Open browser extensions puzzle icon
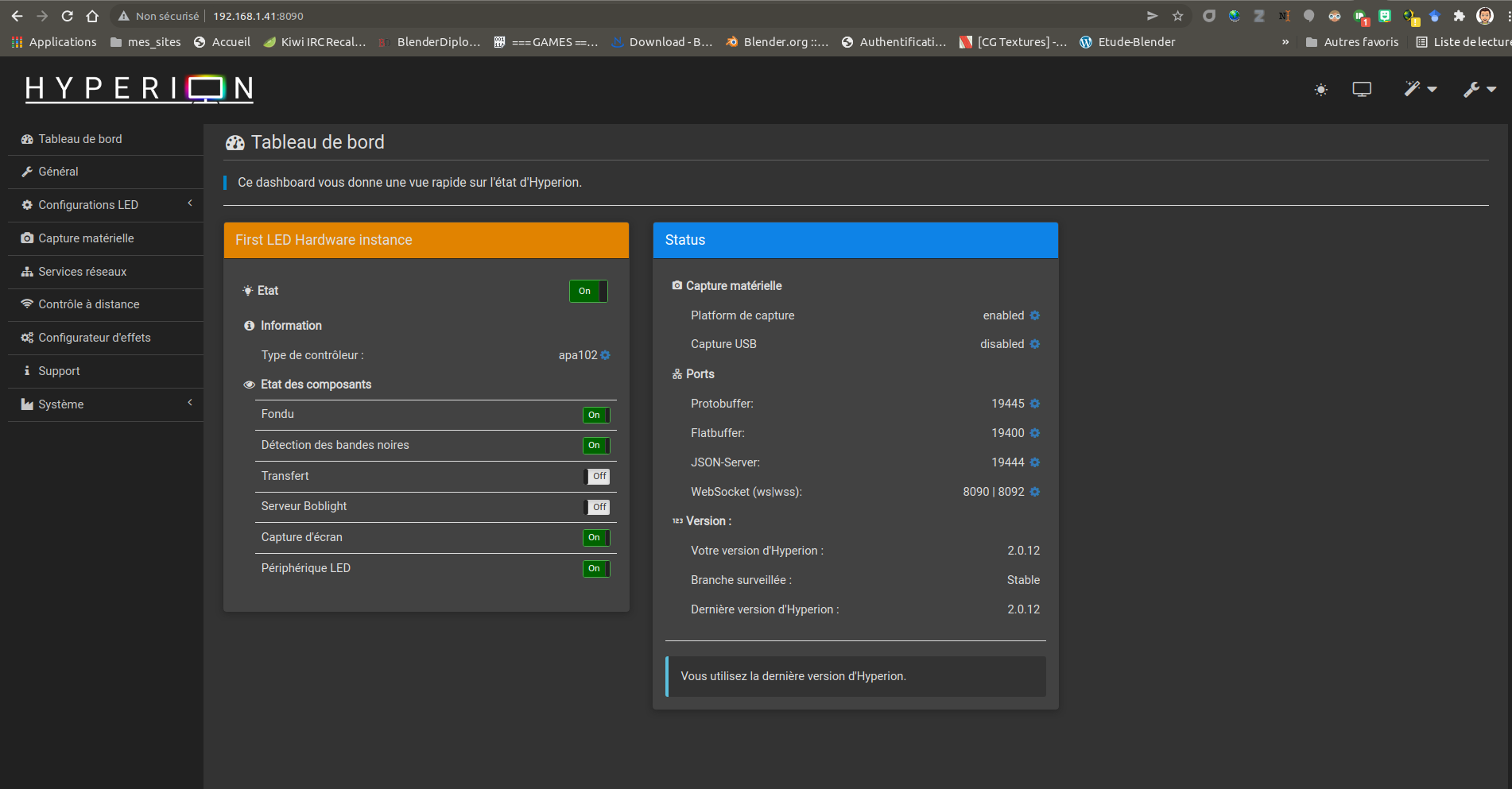This screenshot has height=789, width=1512. (x=1459, y=16)
